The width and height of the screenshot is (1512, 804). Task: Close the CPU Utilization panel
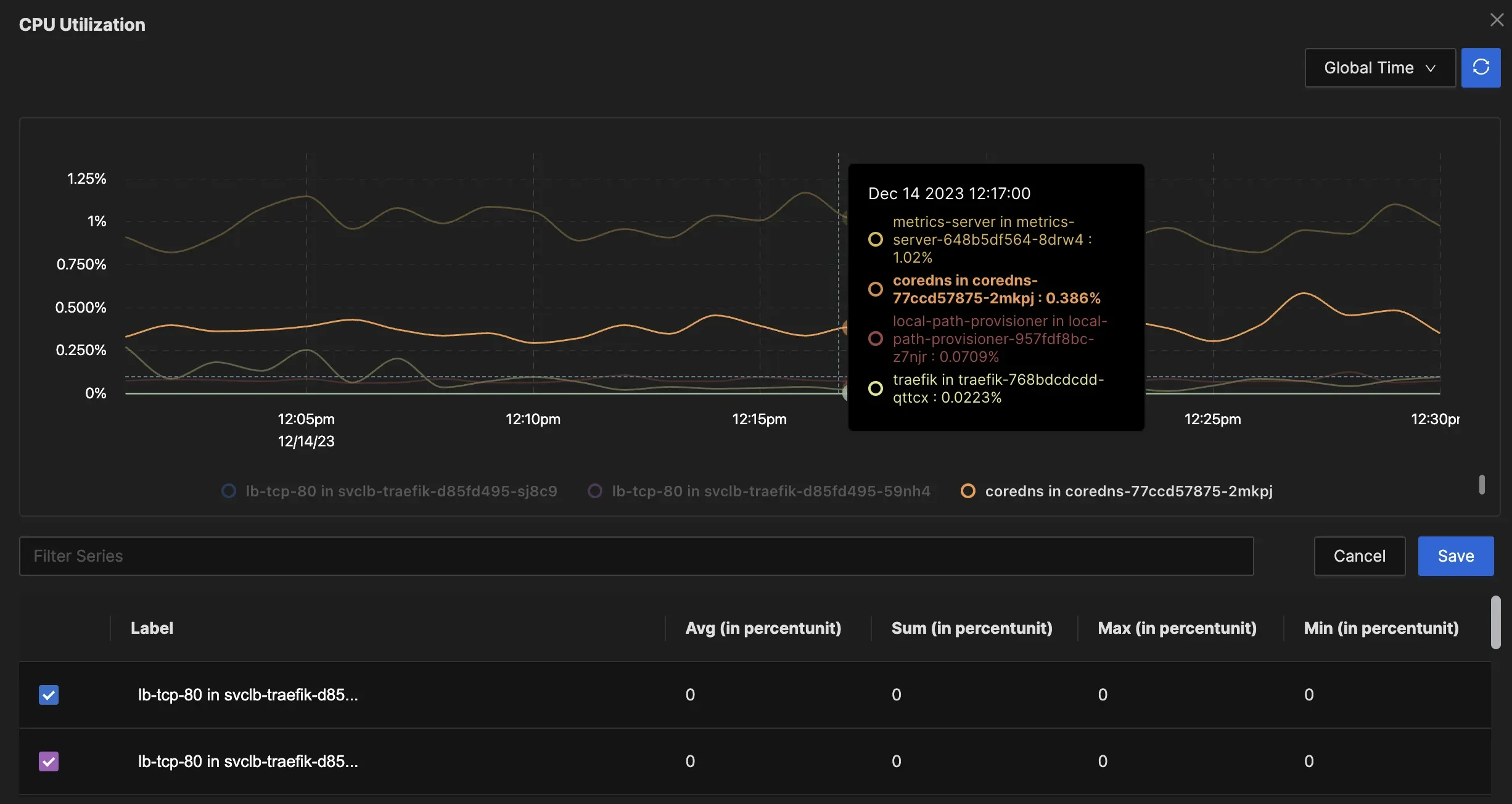(1497, 20)
